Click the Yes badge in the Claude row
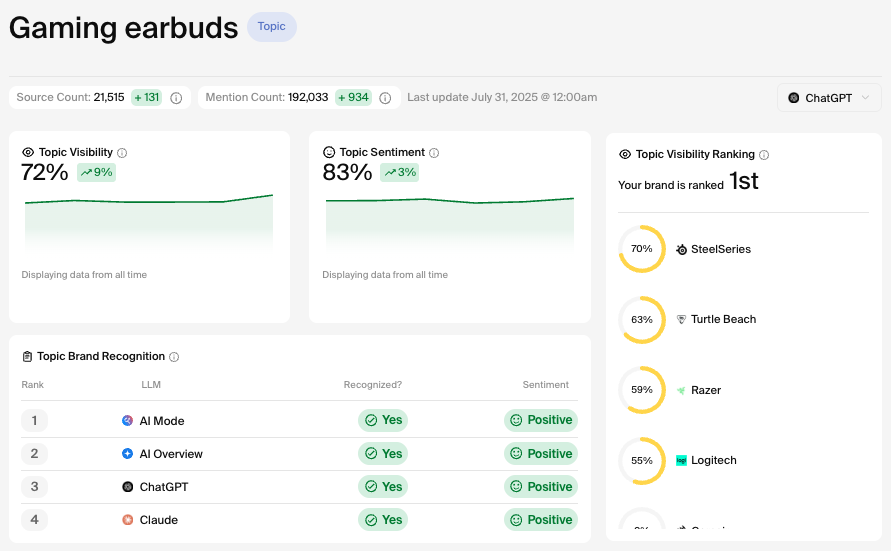Viewport: 891px width, 551px height. (383, 520)
